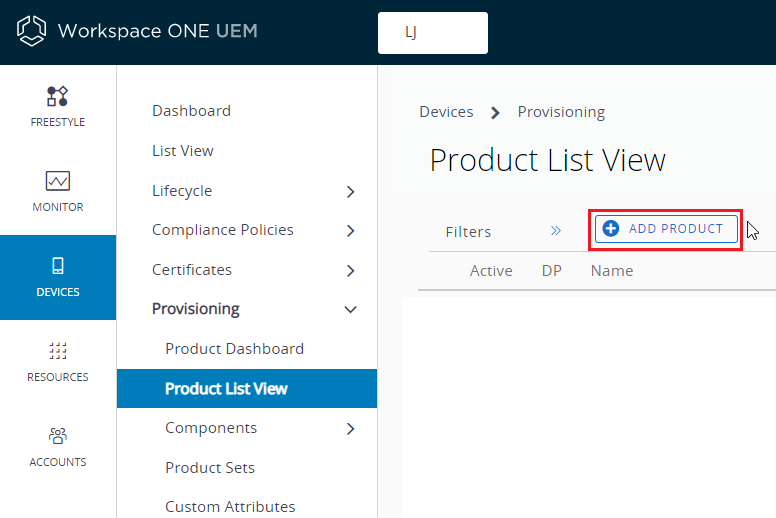776x518 pixels.
Task: Expand the Components submenu chevron
Action: pyautogui.click(x=350, y=428)
